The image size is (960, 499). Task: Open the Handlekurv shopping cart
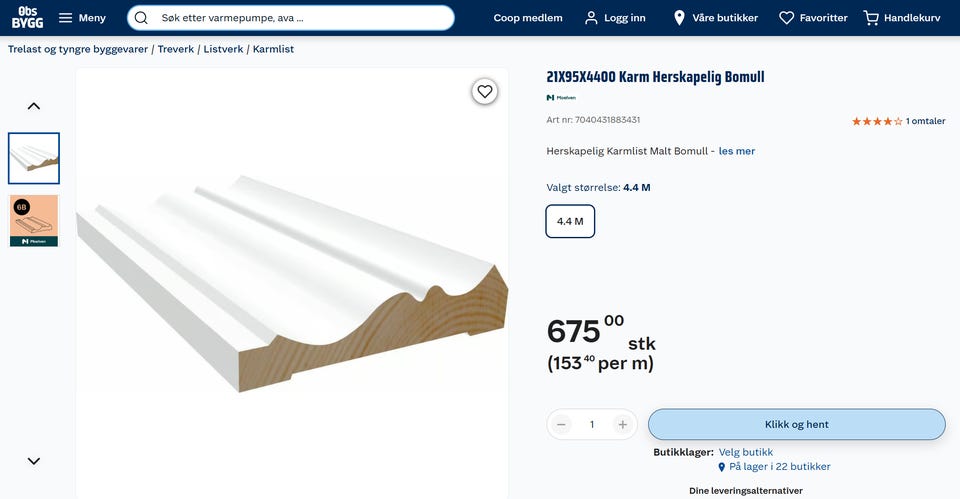coord(872,18)
